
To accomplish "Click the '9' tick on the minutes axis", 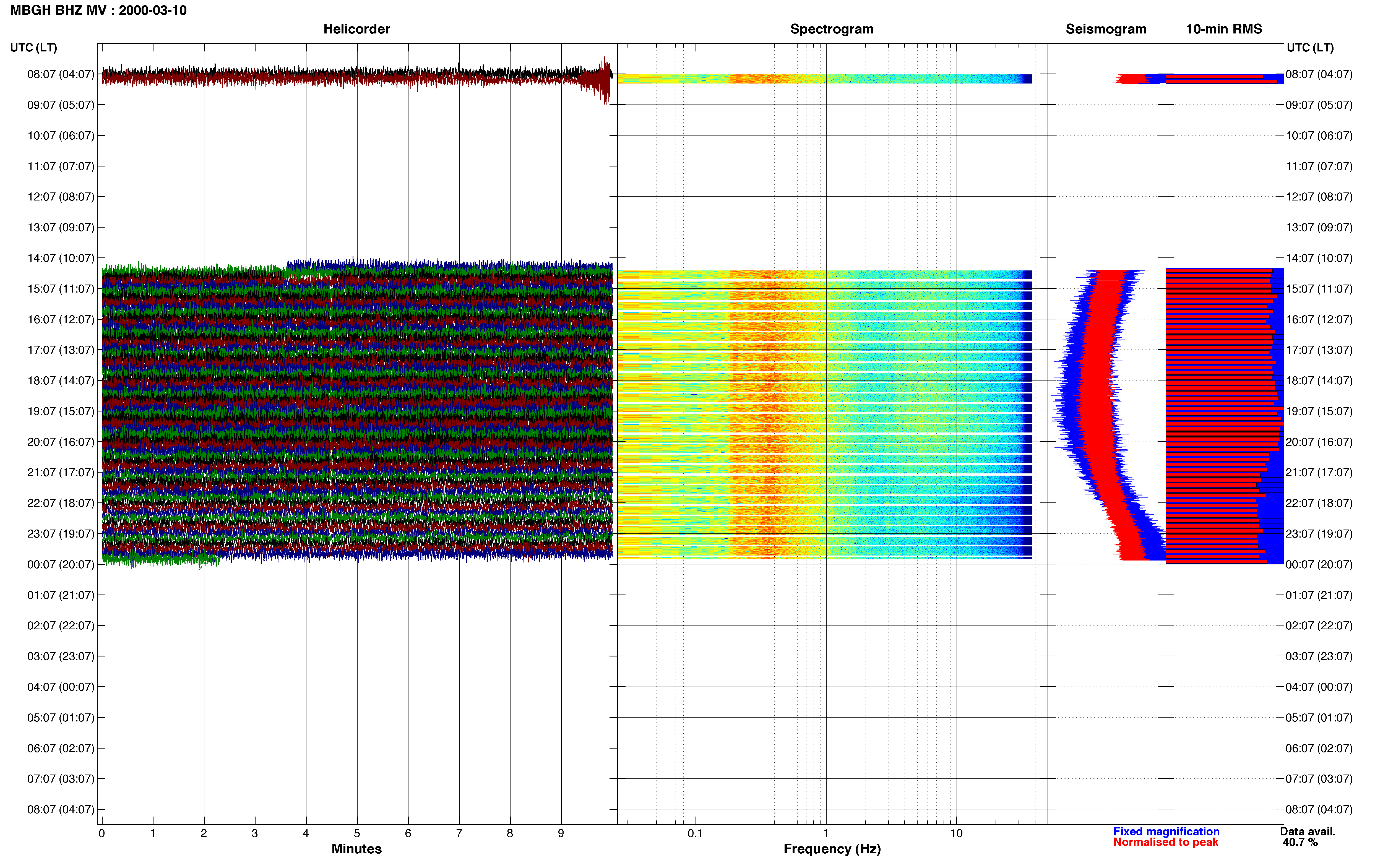I will (561, 833).
